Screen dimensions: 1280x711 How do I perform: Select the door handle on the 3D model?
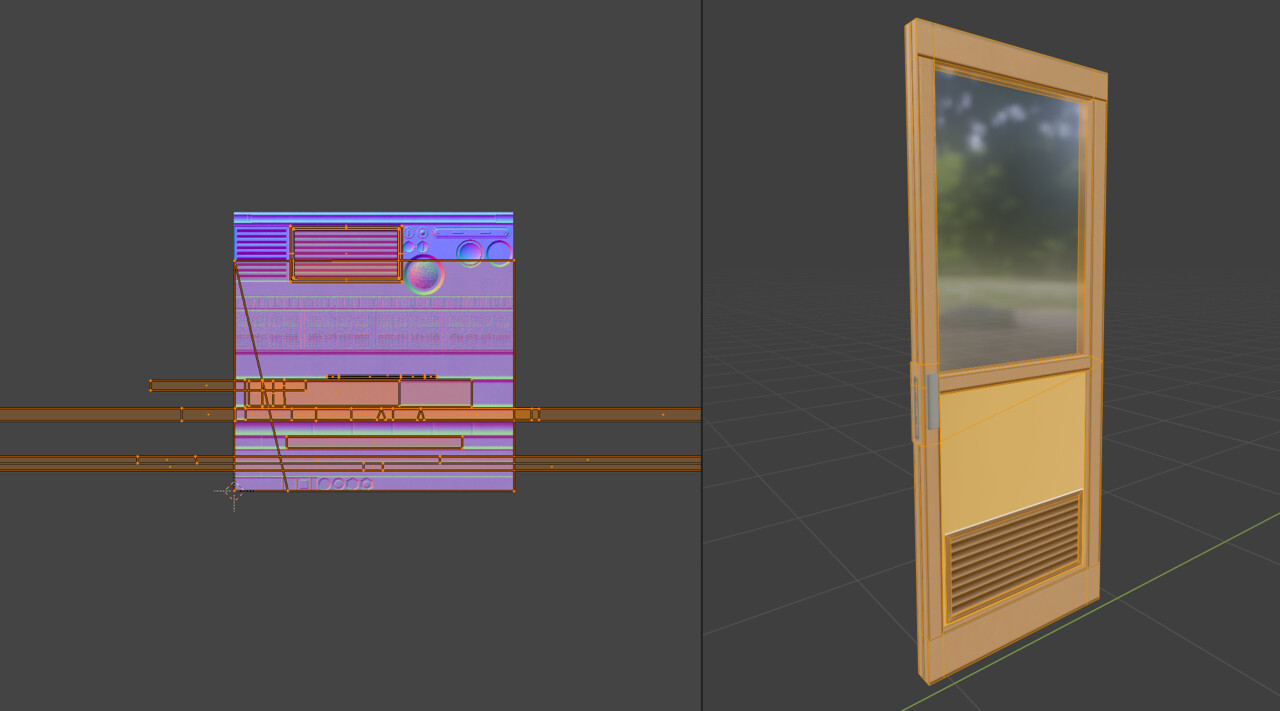[932, 401]
